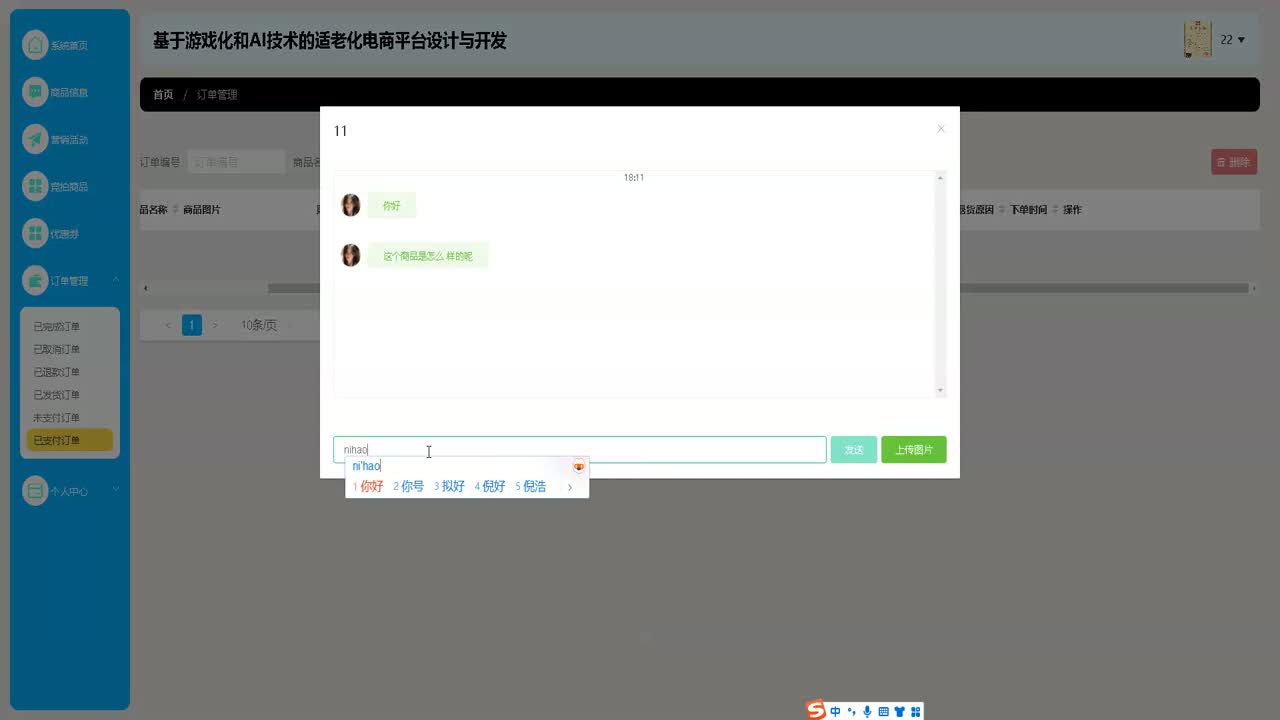
Task: Open 已完成订单 submenu item
Action: pos(57,327)
